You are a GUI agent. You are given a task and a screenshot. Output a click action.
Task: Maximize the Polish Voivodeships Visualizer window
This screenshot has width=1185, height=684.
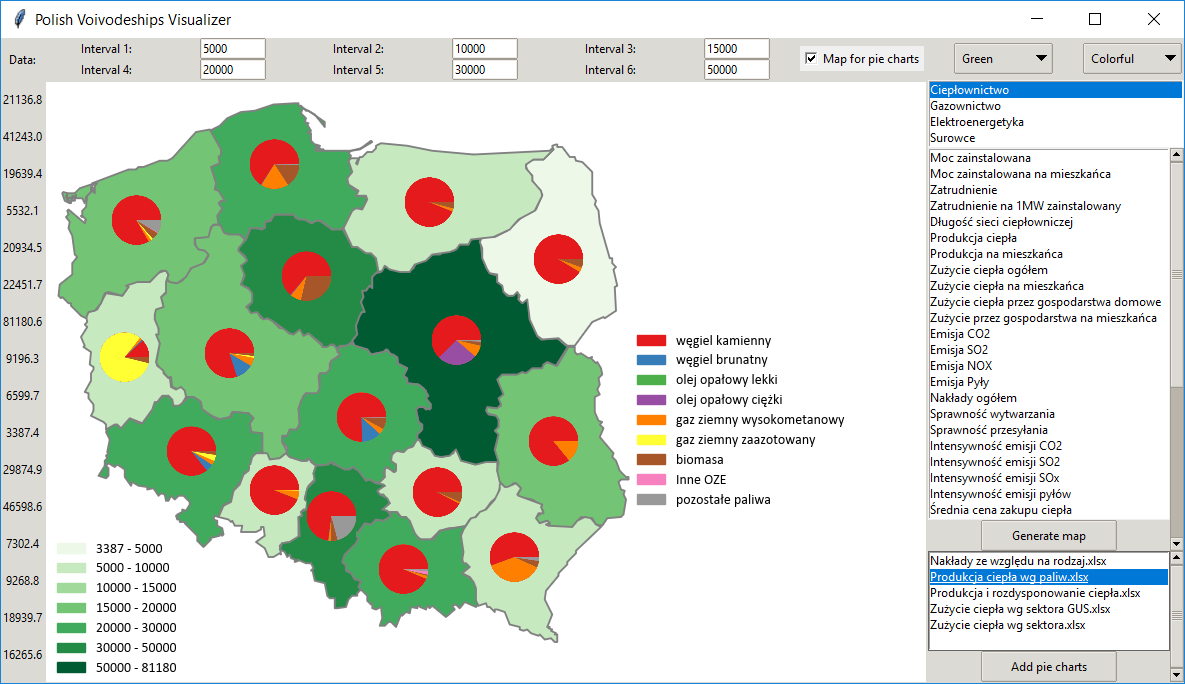(1094, 19)
